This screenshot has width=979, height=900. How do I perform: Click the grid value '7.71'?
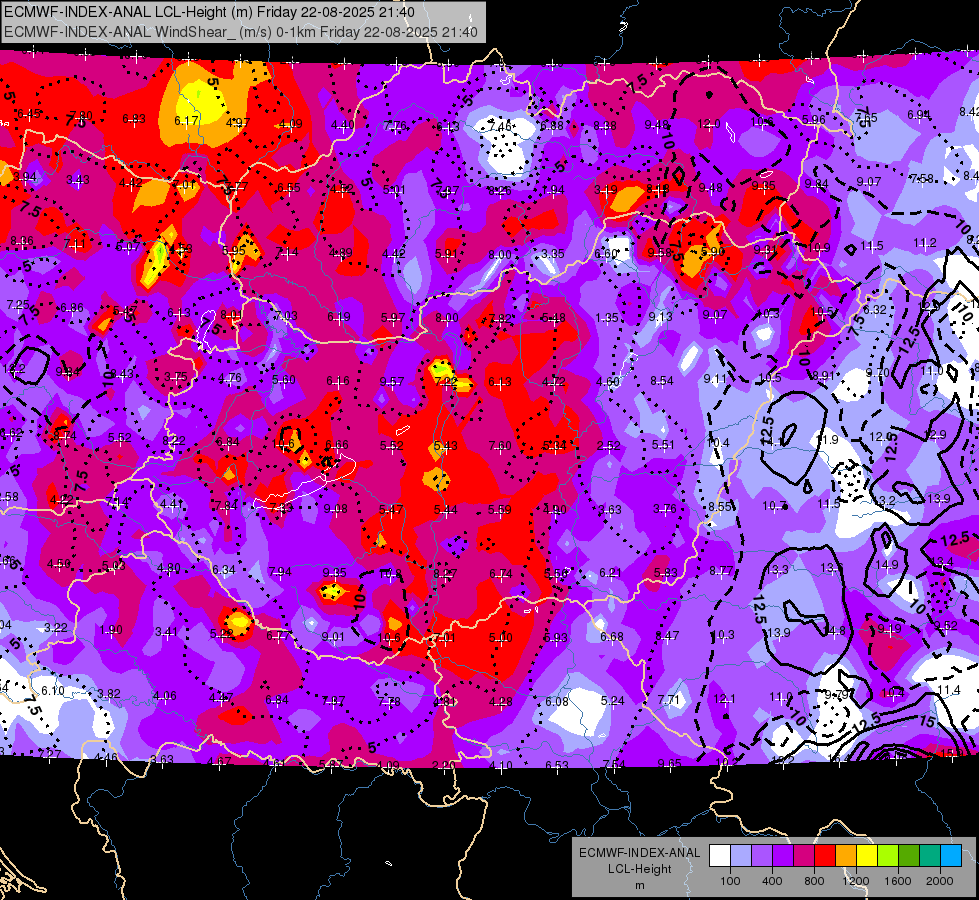click(x=668, y=700)
